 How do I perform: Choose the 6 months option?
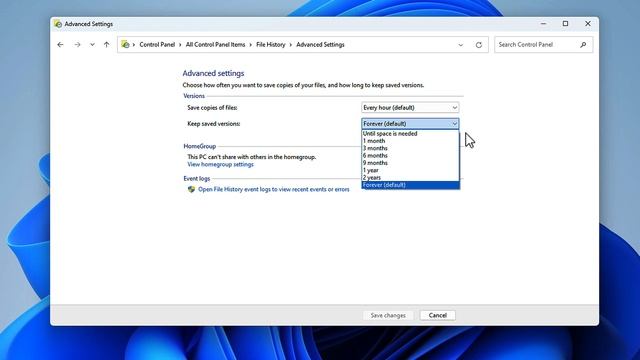pos(410,156)
